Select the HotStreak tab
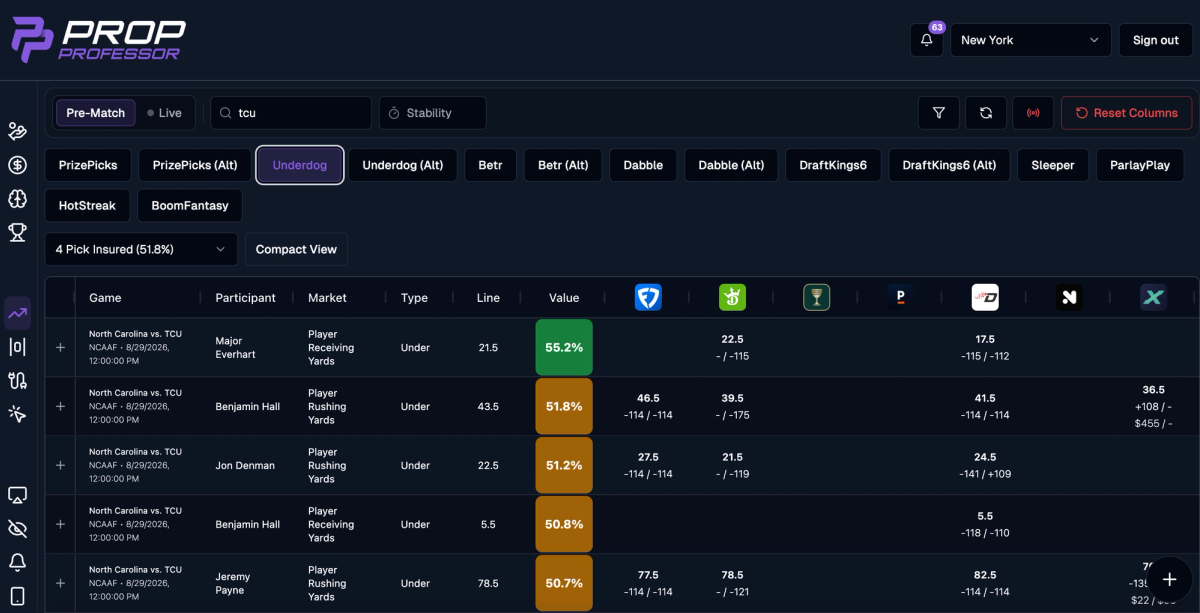Image resolution: width=1200 pixels, height=613 pixels. point(87,205)
